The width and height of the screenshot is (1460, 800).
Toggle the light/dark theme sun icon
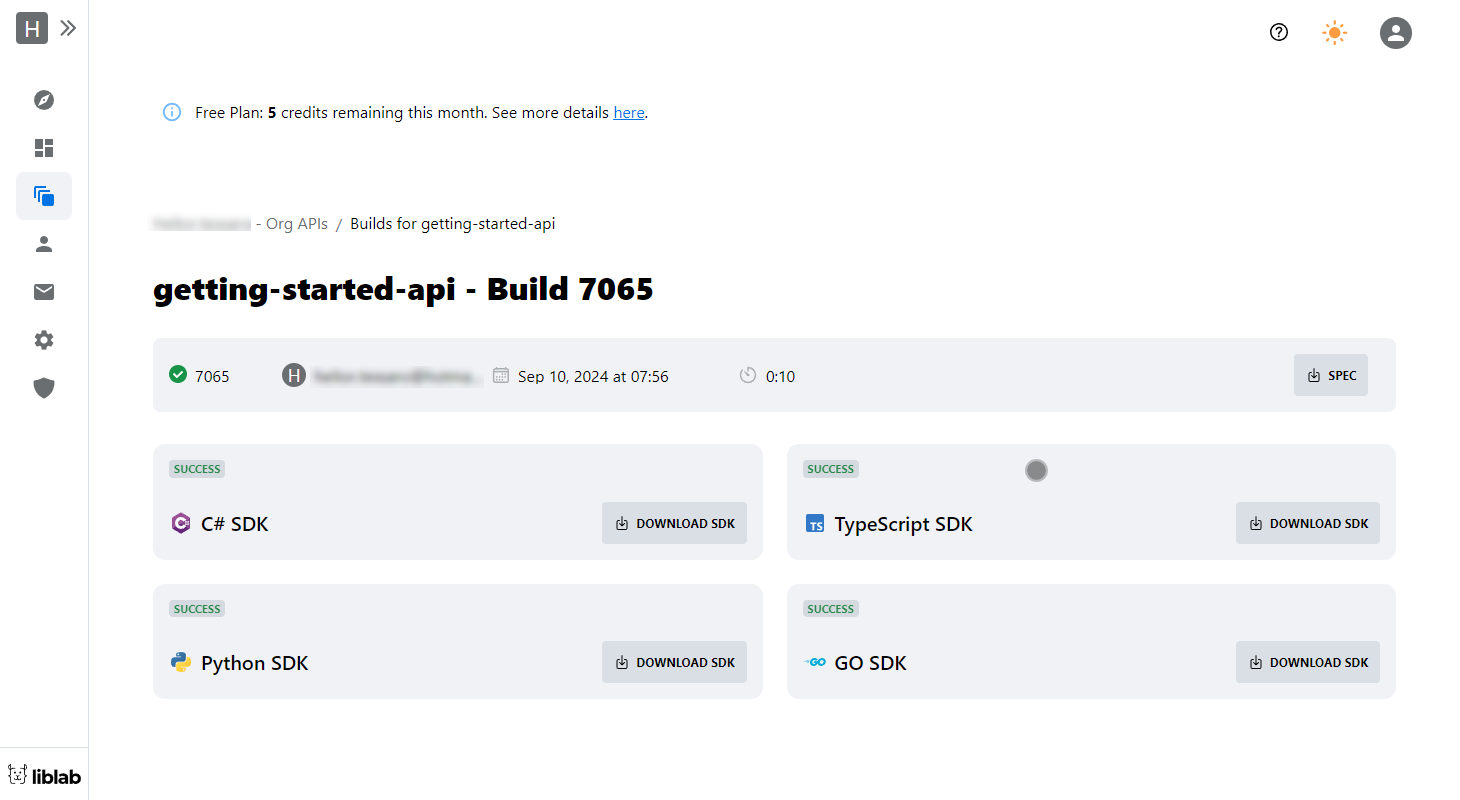[1334, 33]
